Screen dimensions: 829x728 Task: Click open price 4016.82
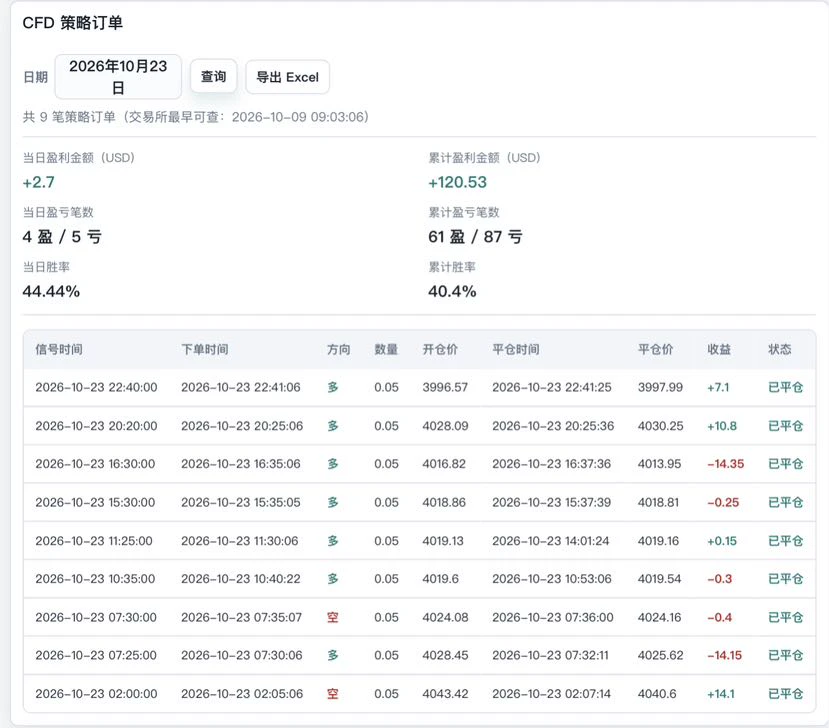point(444,464)
